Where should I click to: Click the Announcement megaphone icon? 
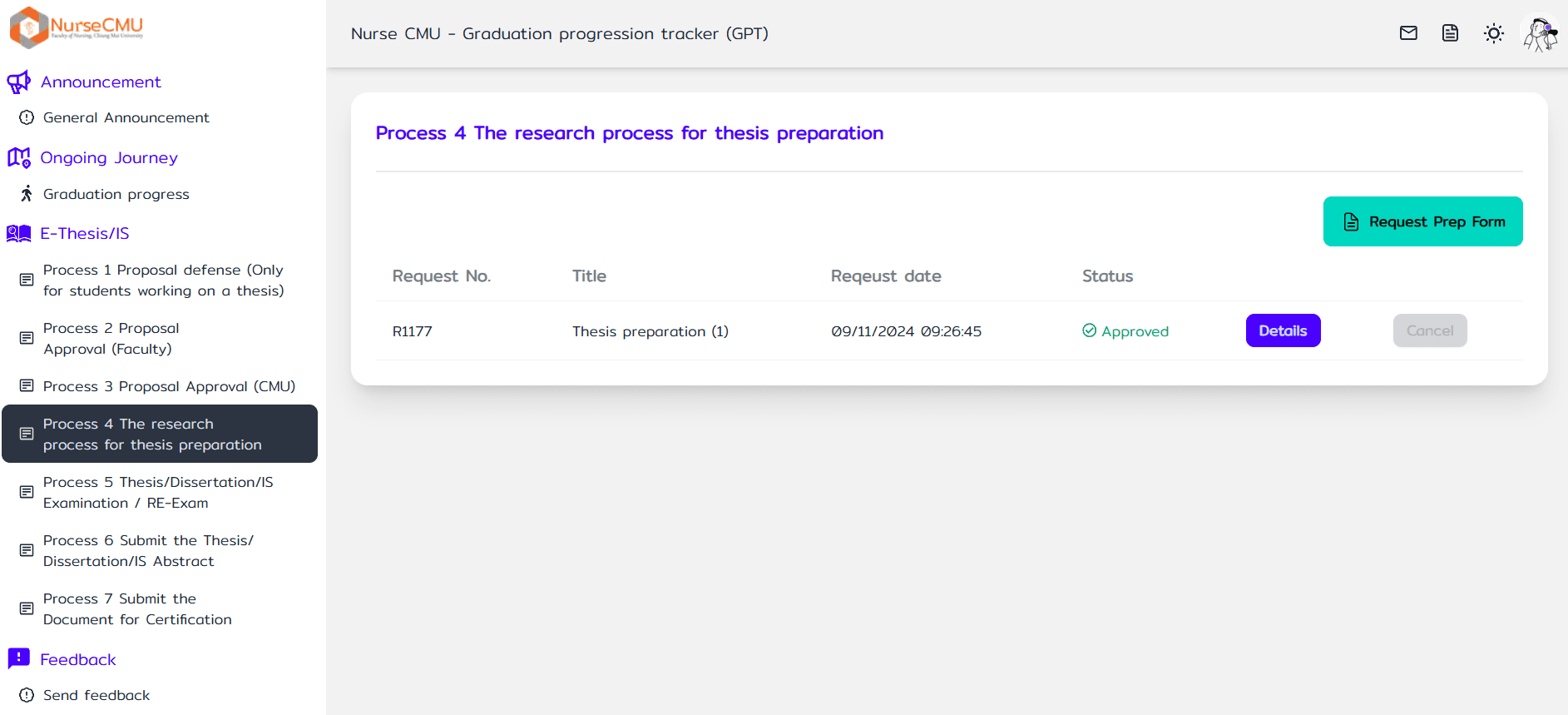coord(18,82)
